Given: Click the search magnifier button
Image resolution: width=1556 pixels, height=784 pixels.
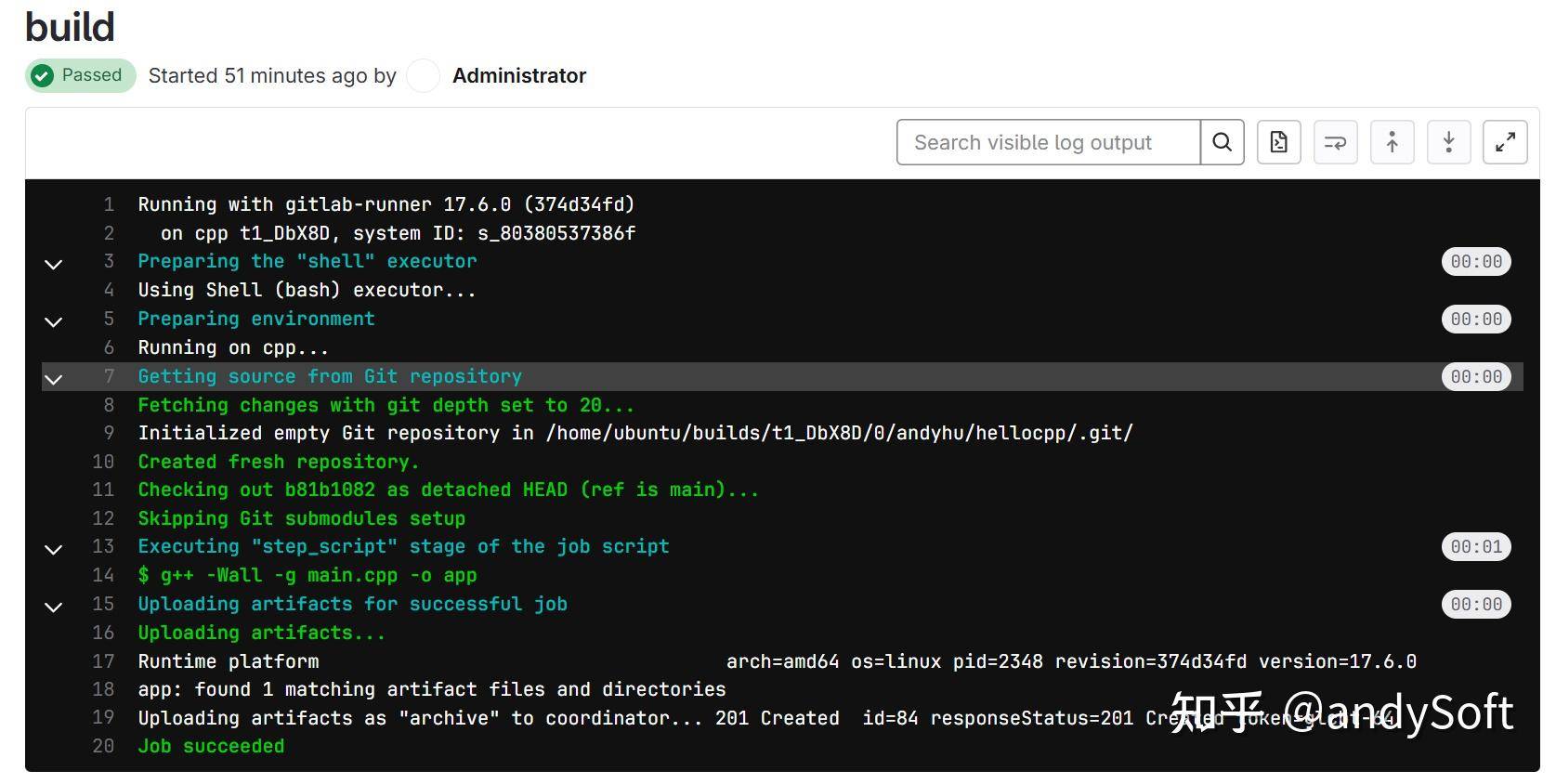Looking at the screenshot, I should tap(1222, 142).
